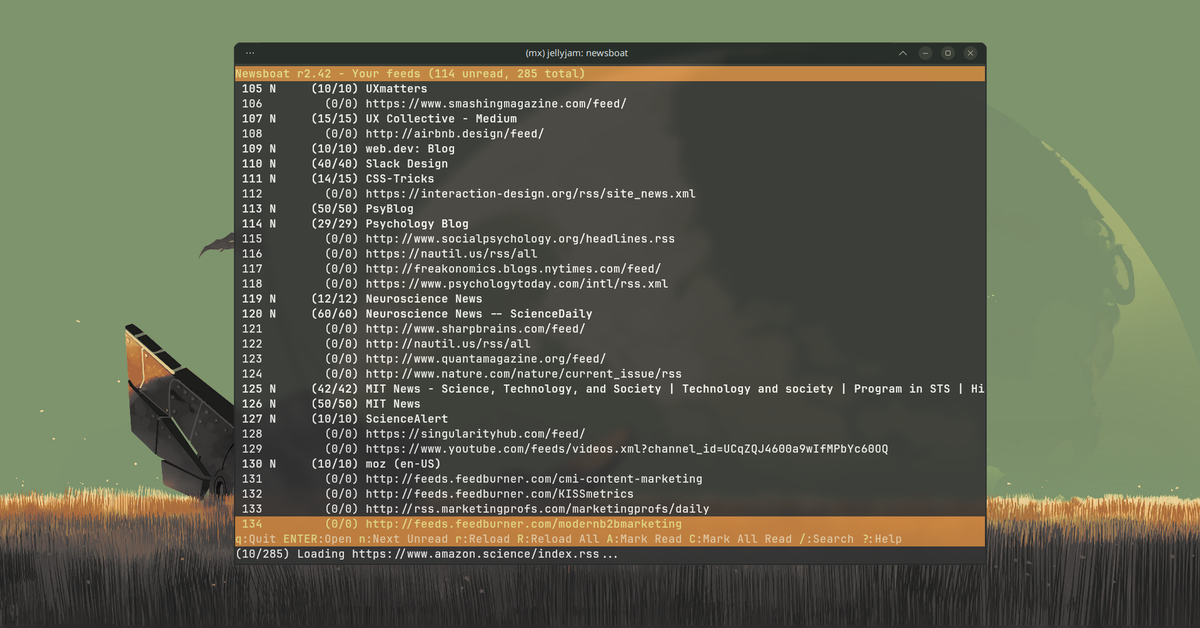1200x628 pixels.
Task: Select the UXmatters feed row
Action: (396, 89)
